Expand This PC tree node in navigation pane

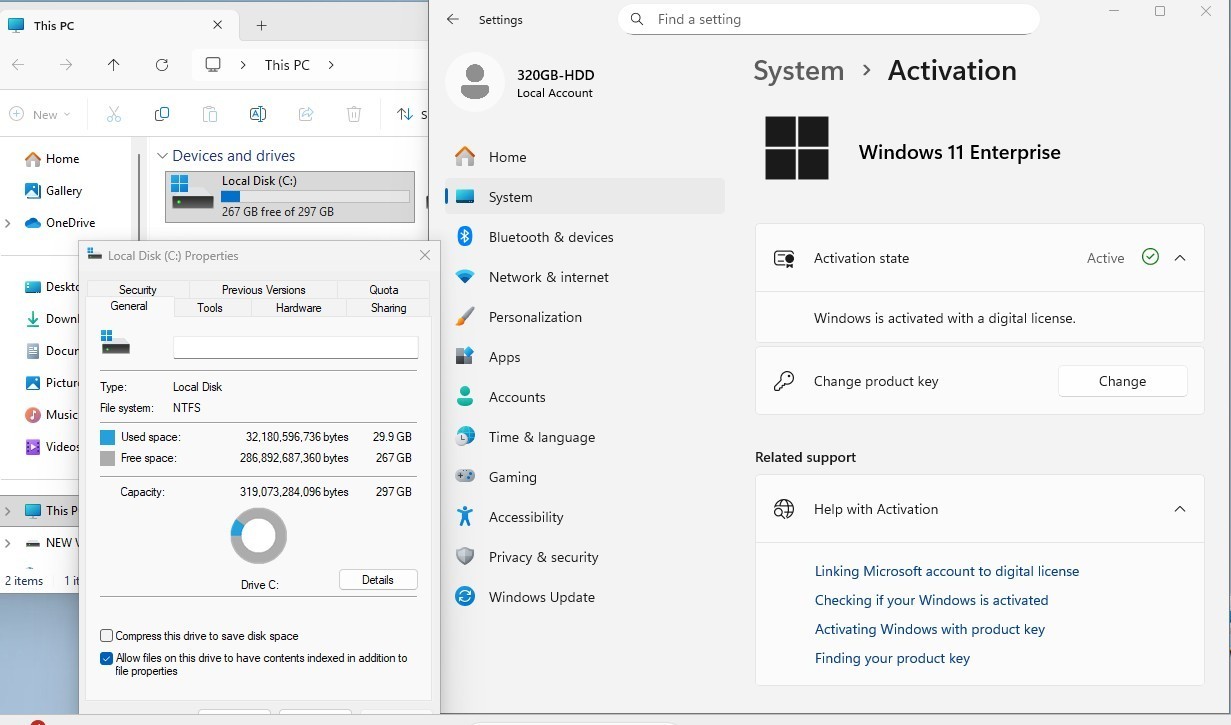(x=8, y=511)
